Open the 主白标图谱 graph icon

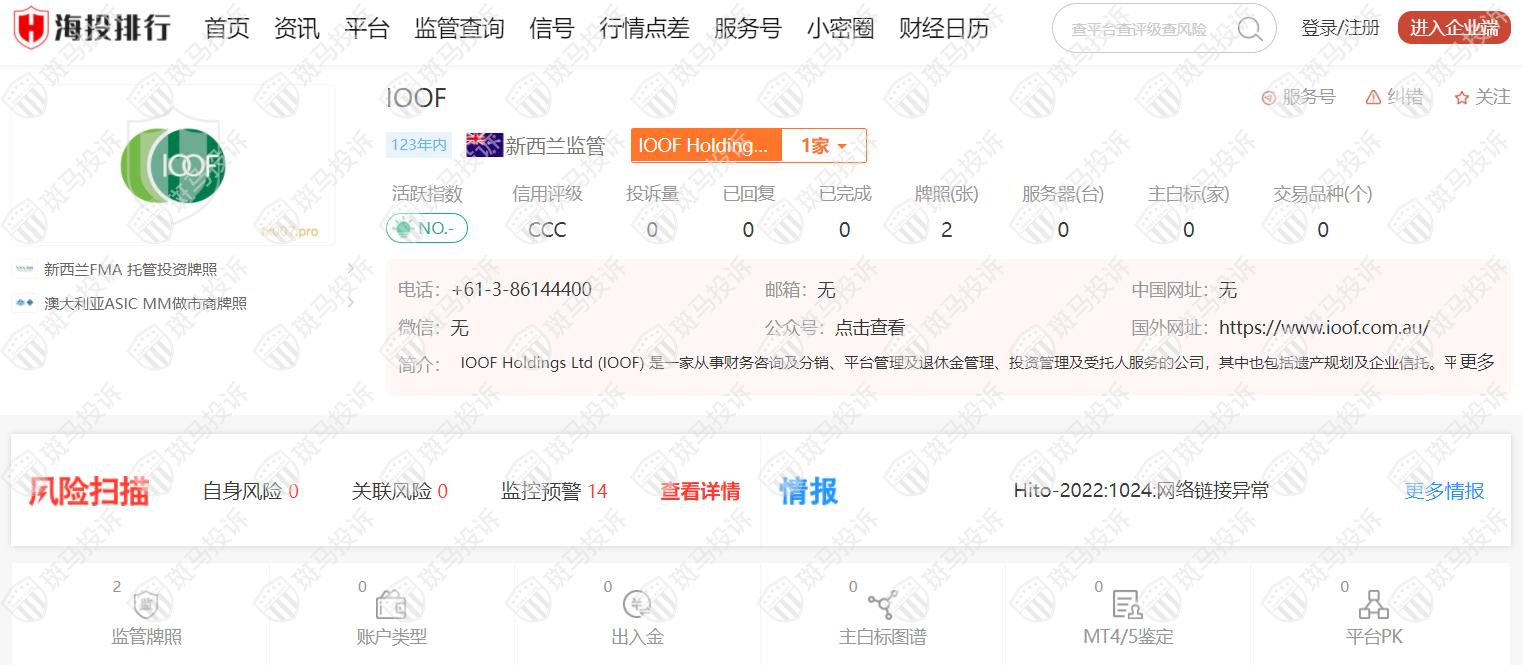click(882, 605)
